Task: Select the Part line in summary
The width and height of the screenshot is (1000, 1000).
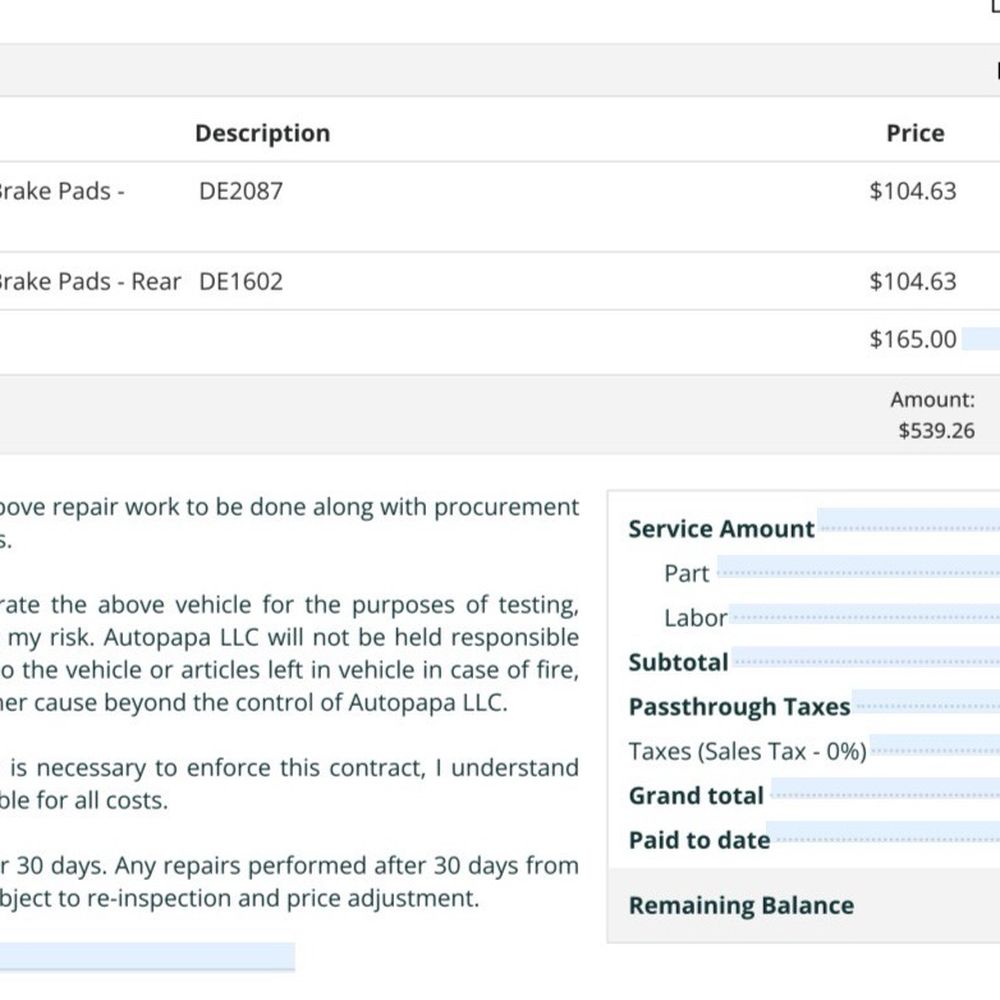Action: tap(686, 573)
